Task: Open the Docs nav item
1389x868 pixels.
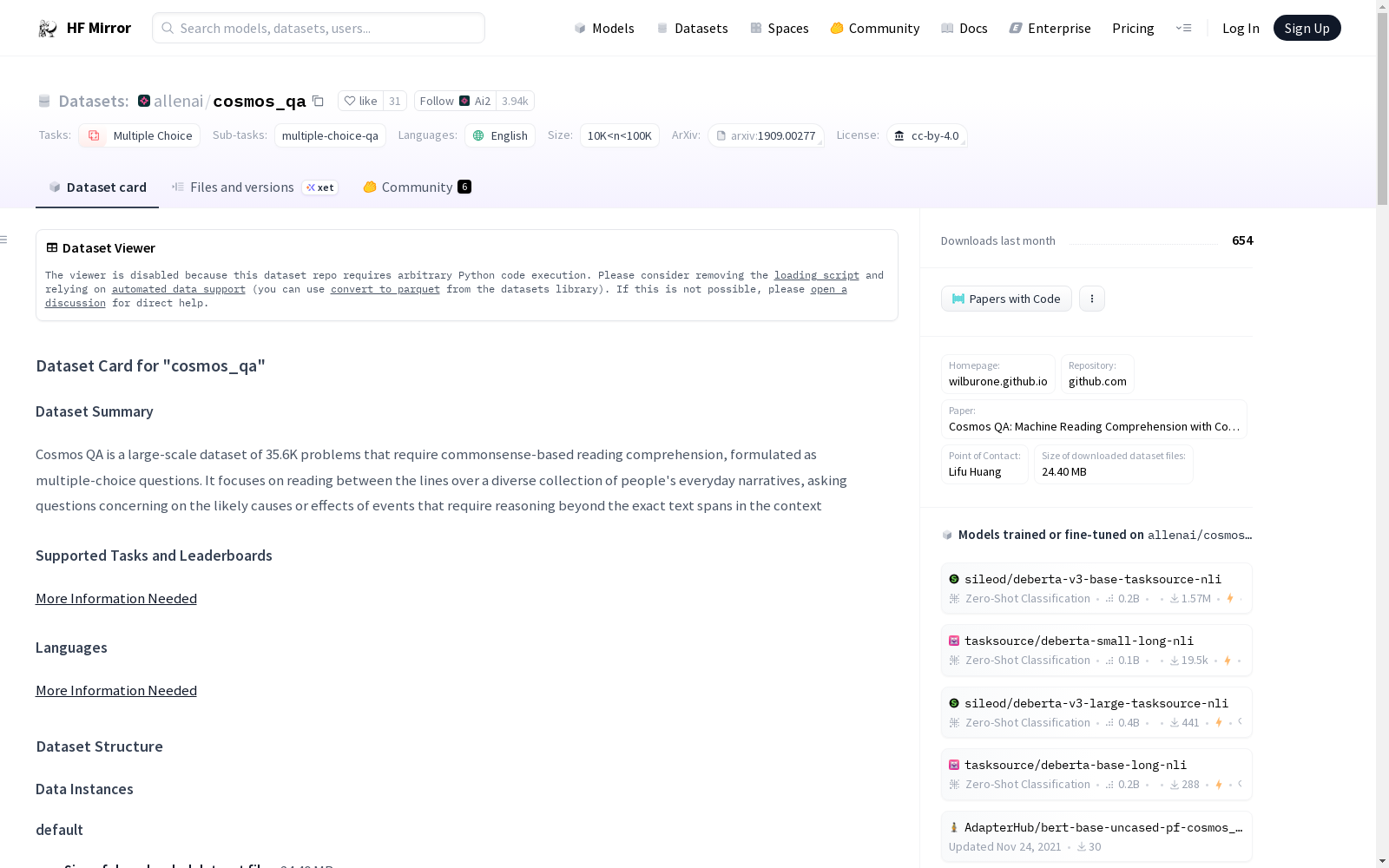Action: [964, 28]
